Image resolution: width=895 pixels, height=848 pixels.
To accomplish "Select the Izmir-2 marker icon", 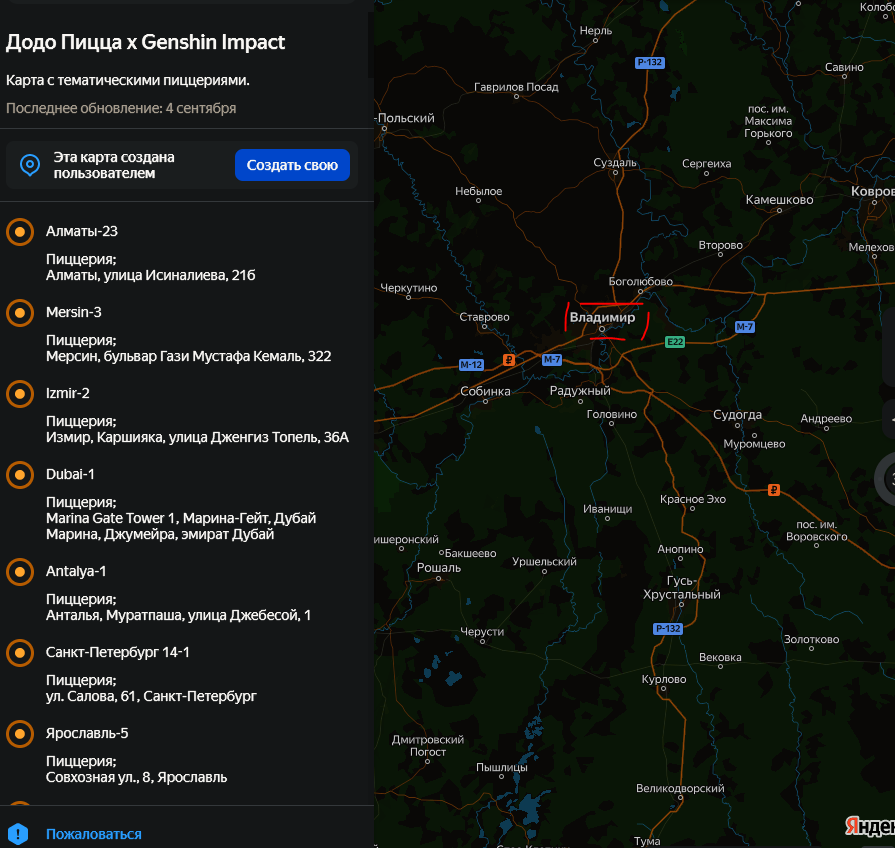I will click(20, 394).
